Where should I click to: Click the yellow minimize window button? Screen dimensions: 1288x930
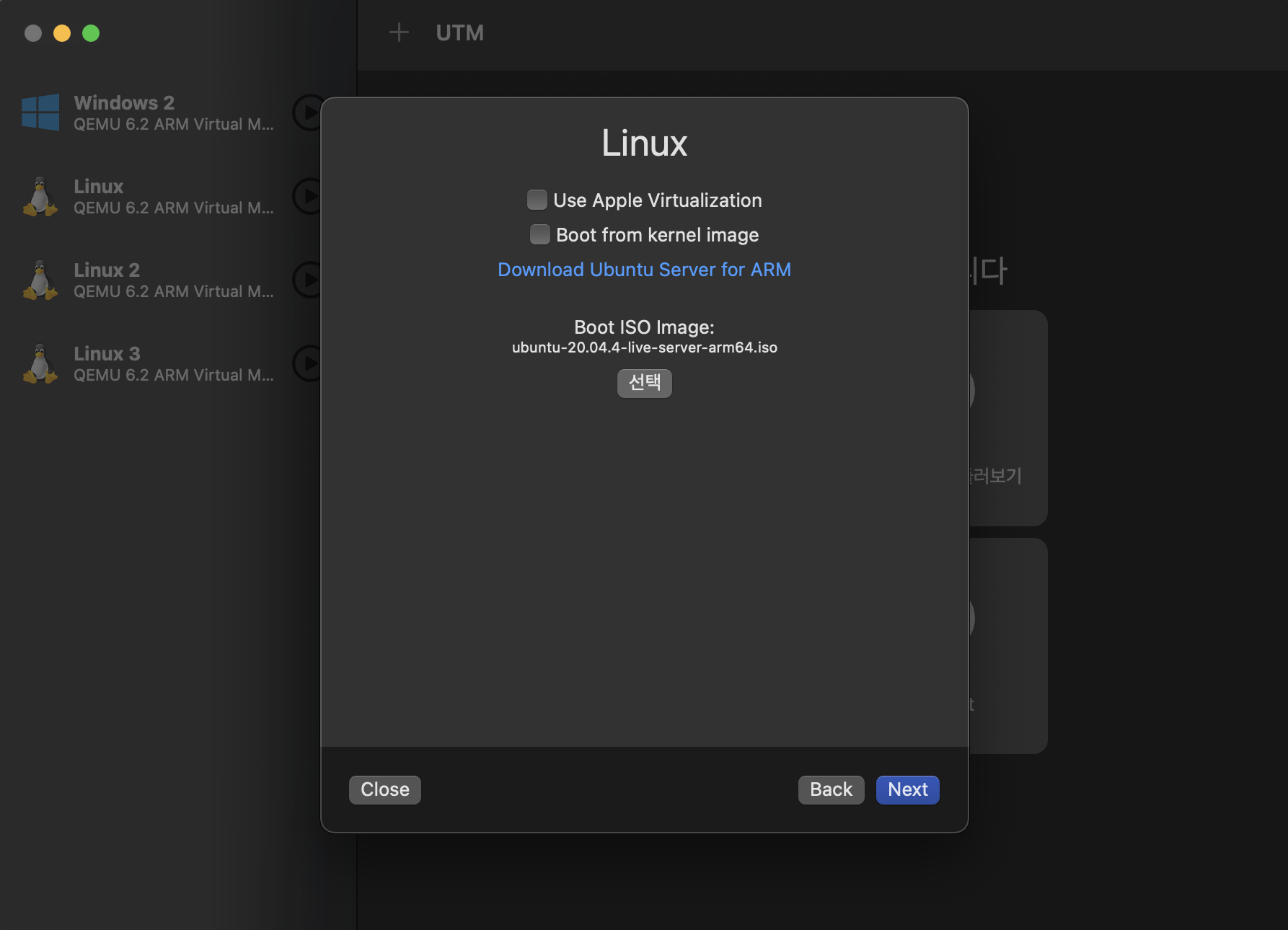tap(62, 33)
